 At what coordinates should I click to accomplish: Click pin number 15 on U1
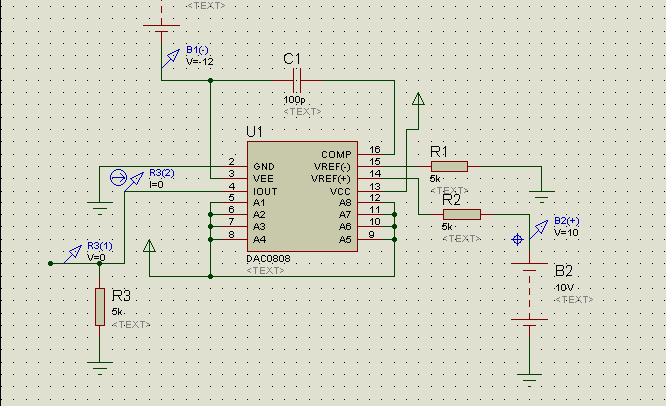pos(375,161)
